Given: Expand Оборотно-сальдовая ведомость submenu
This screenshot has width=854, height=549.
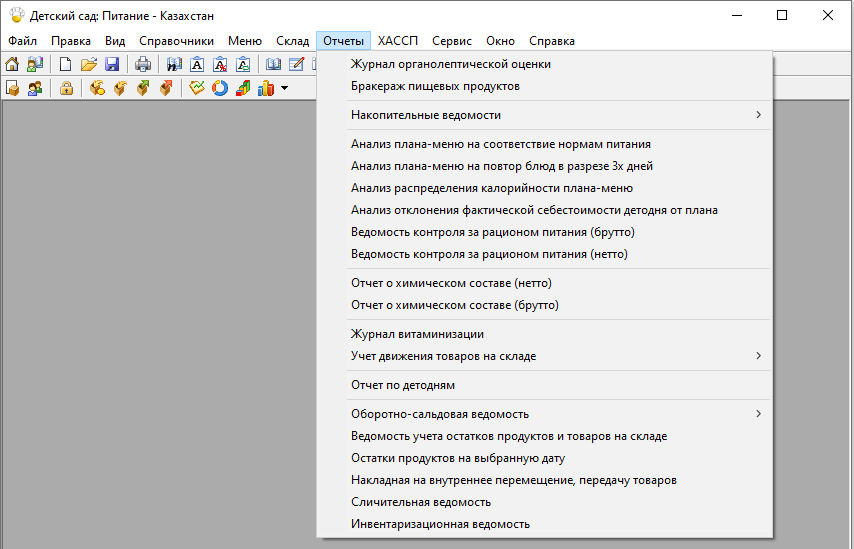Looking at the screenshot, I should tap(545, 414).
